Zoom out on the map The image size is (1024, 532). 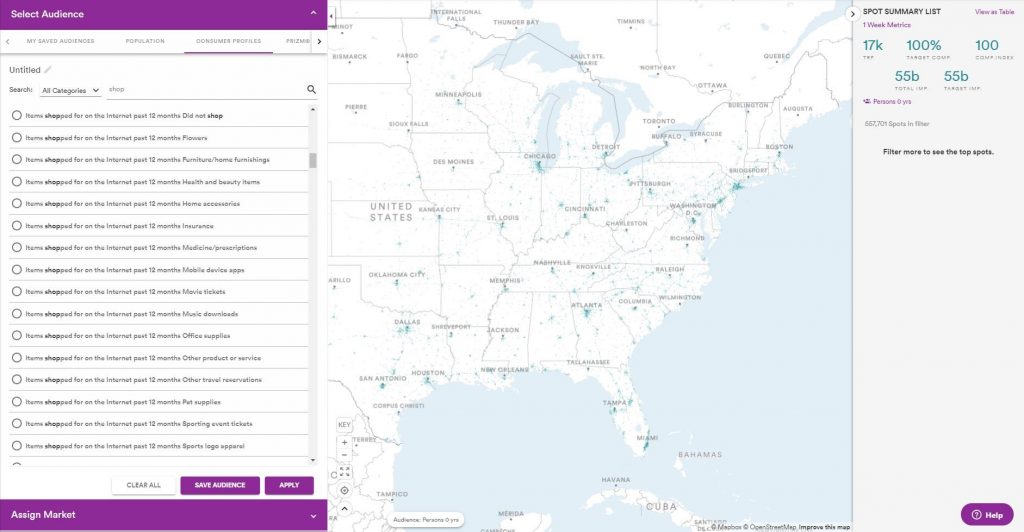tap(344, 455)
